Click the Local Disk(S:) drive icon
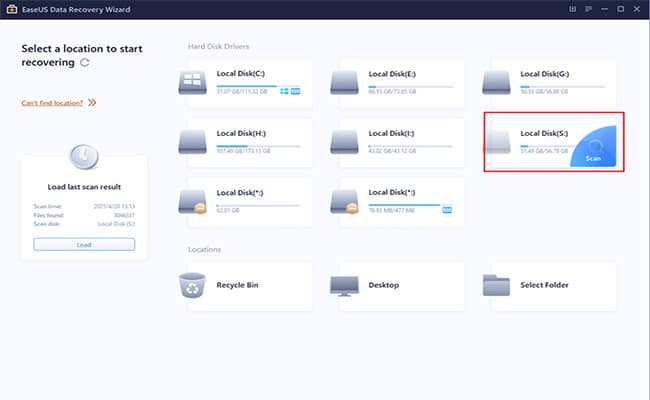Viewport: 650px width, 400px height. point(496,142)
